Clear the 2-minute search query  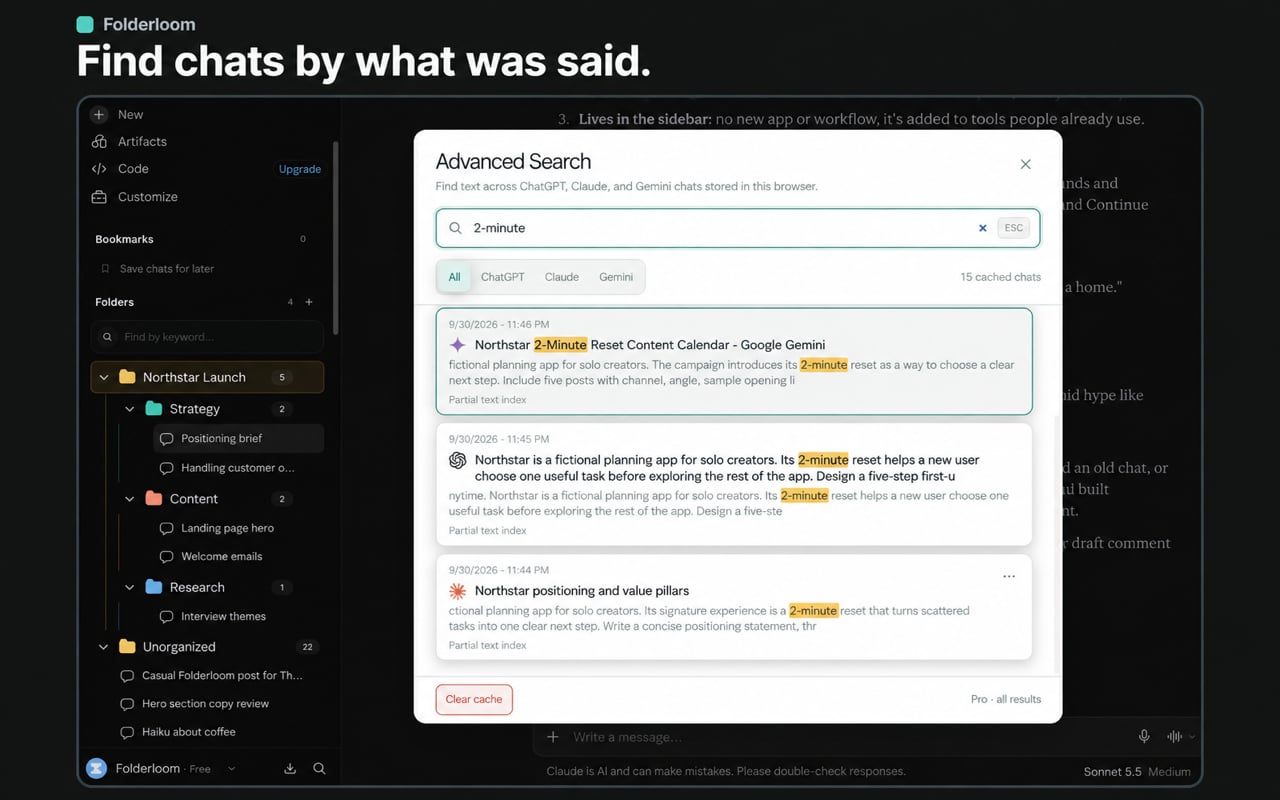coord(983,228)
